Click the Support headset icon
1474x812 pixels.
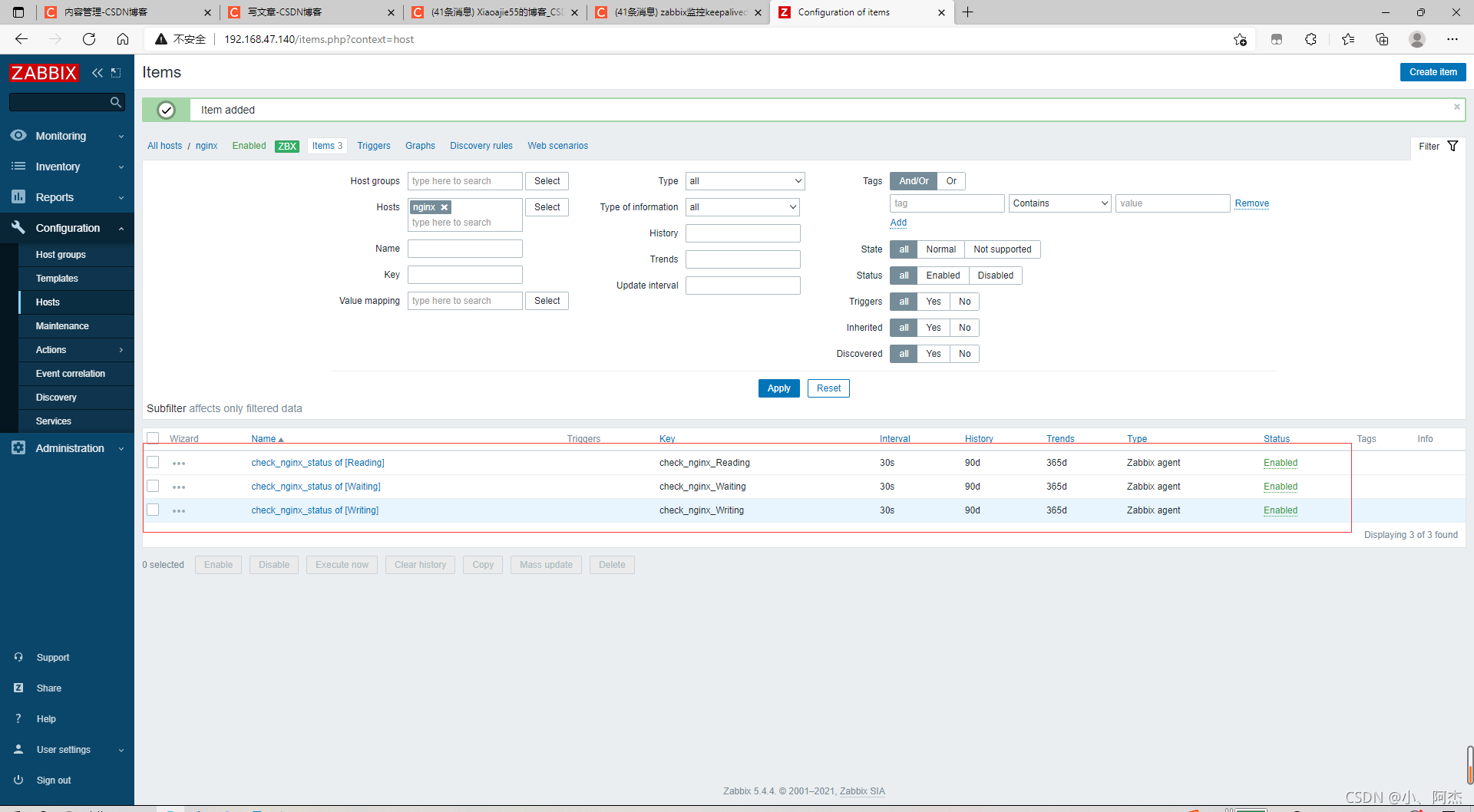click(x=18, y=657)
